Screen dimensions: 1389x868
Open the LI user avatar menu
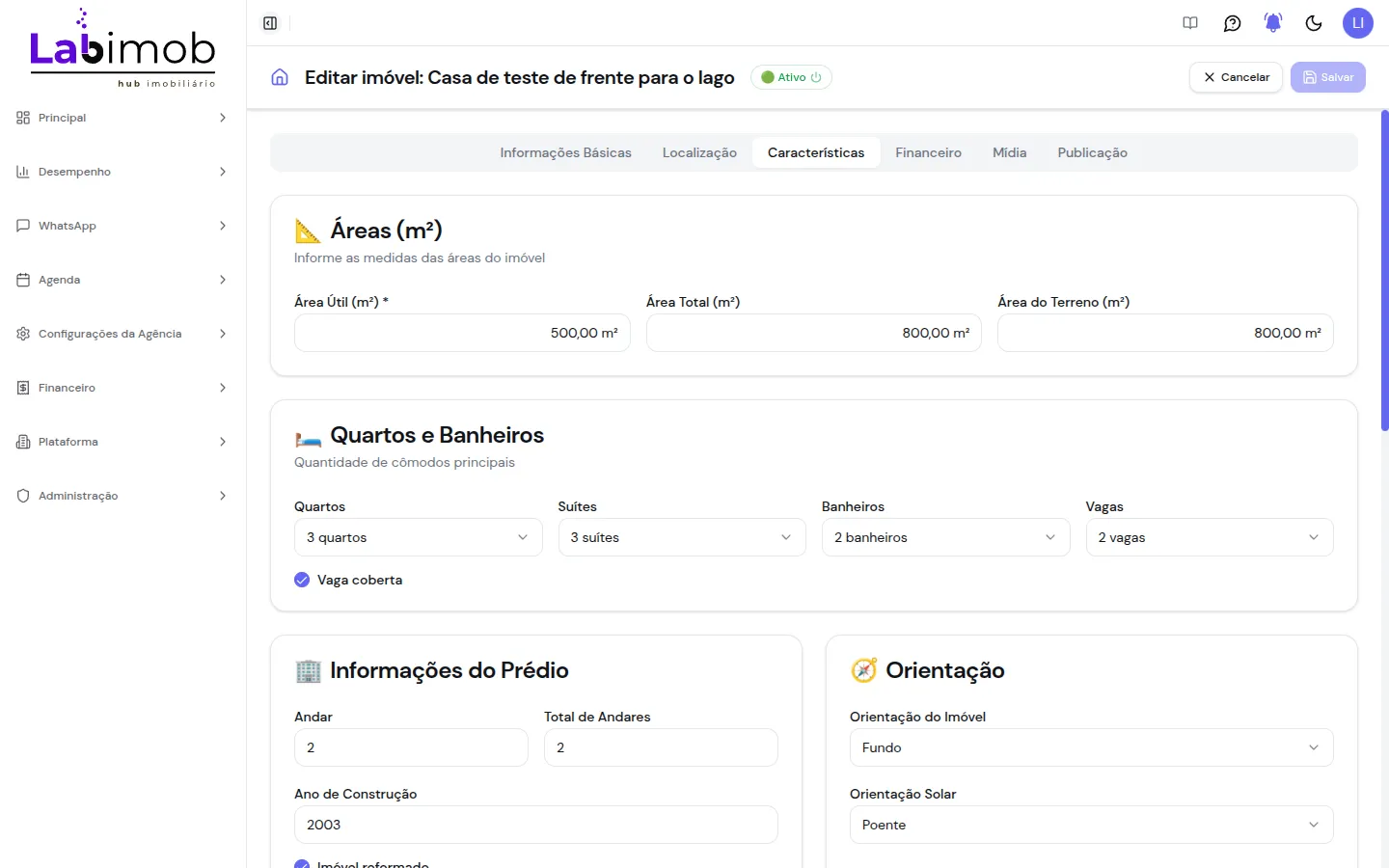click(x=1358, y=23)
